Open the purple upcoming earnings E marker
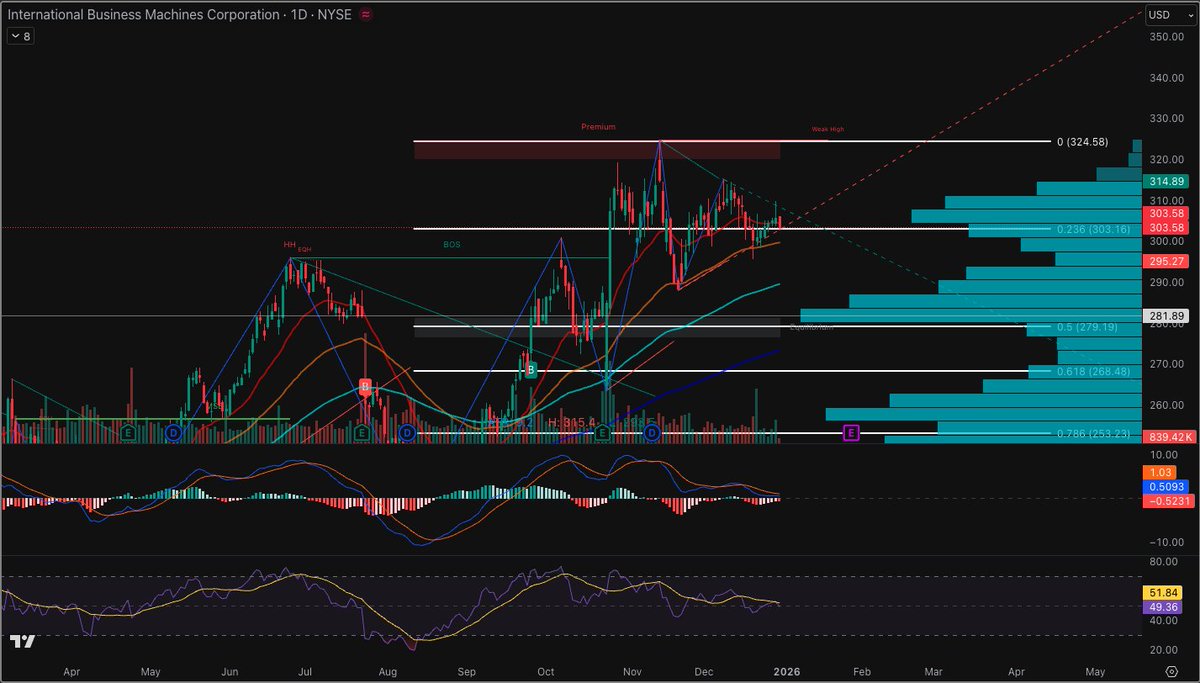 click(x=851, y=433)
